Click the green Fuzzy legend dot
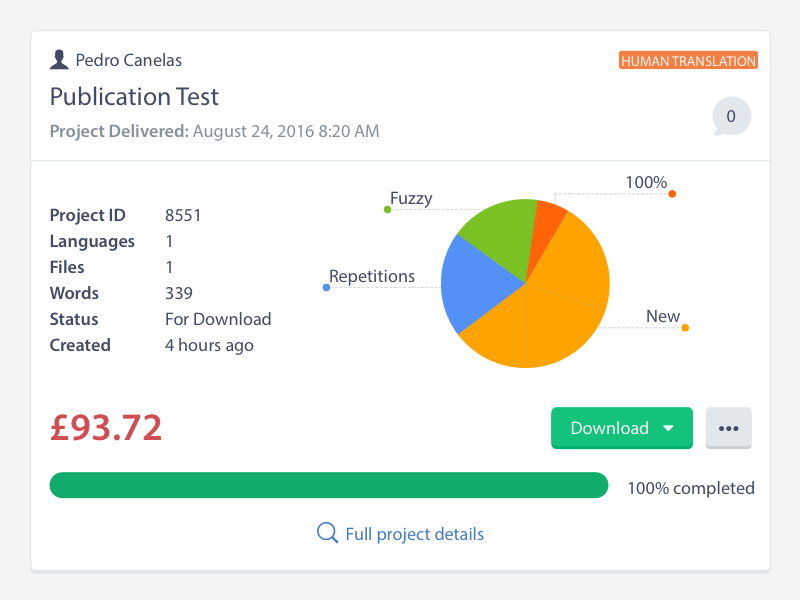This screenshot has height=600, width=800. click(x=387, y=209)
